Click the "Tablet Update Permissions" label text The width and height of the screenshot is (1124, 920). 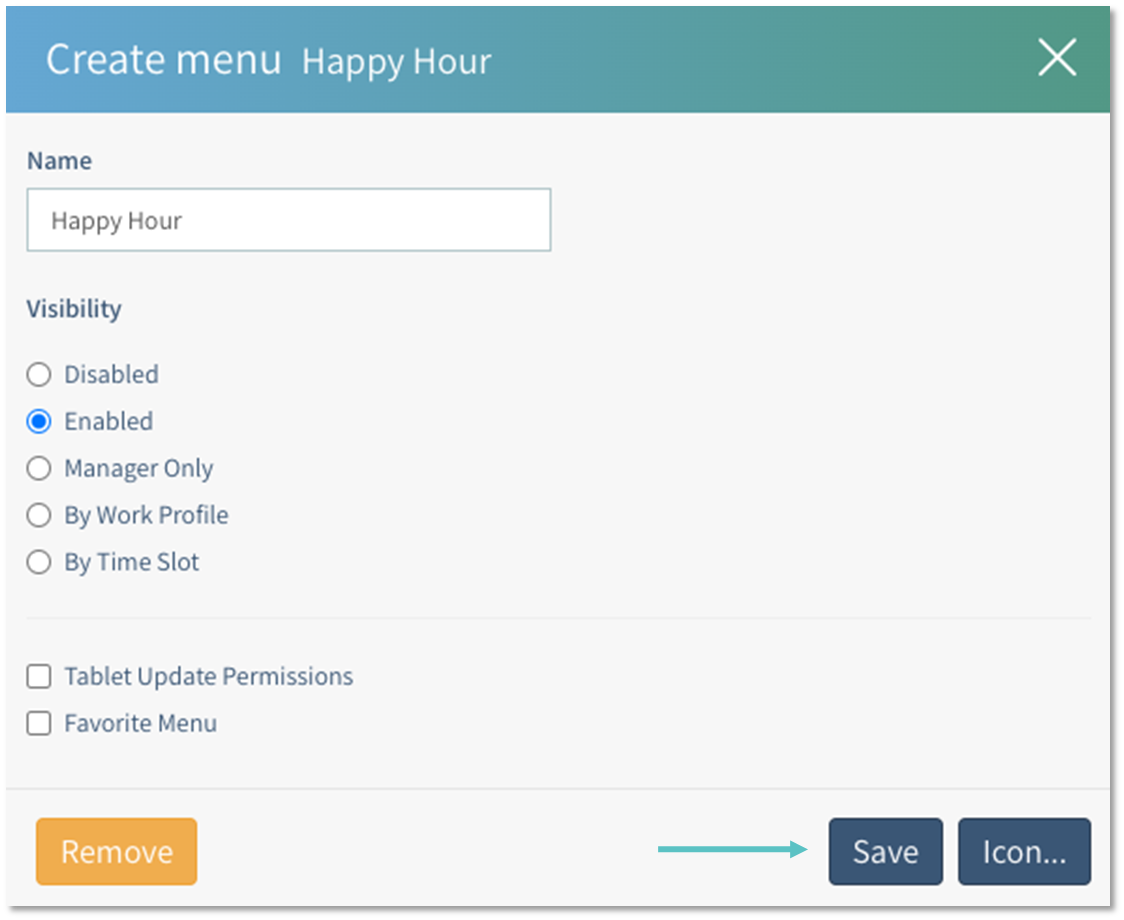pos(208,677)
